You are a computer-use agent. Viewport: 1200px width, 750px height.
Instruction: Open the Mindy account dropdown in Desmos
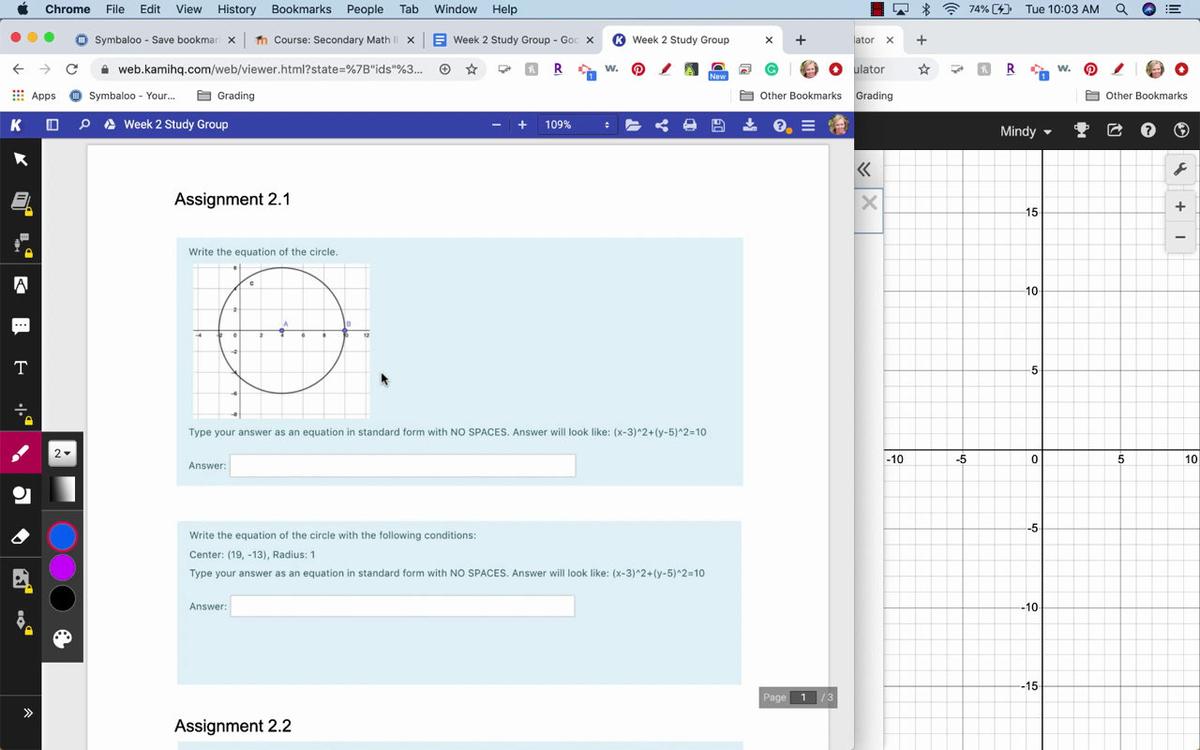click(x=1026, y=131)
